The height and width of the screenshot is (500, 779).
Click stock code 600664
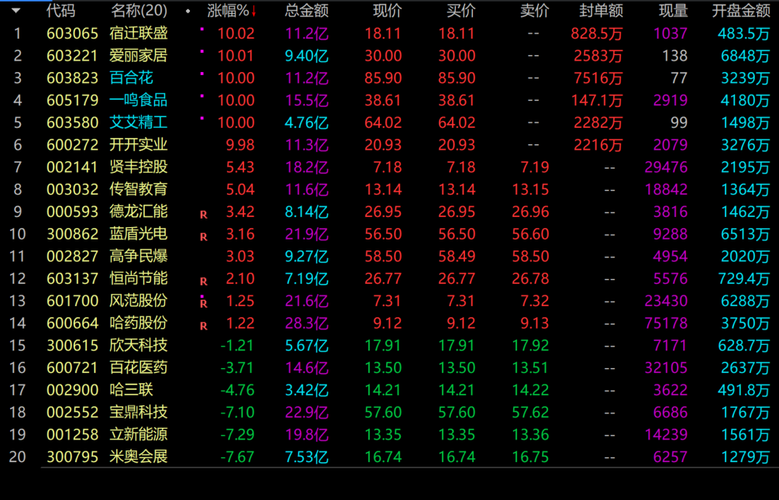click(x=73, y=323)
